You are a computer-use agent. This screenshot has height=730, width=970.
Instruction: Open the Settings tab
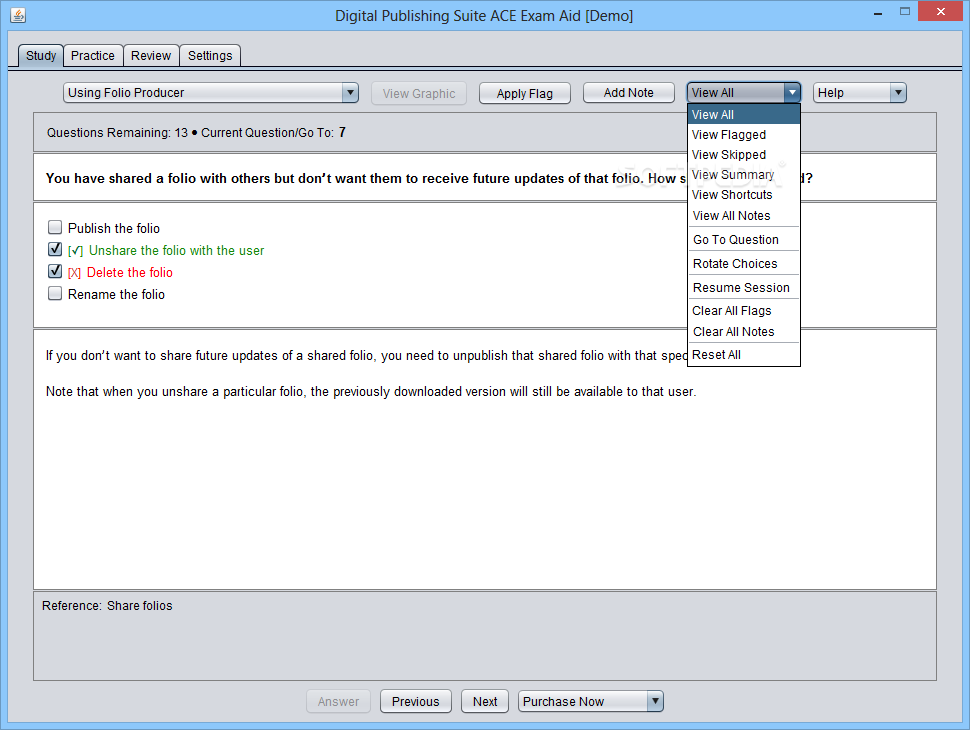(x=210, y=56)
